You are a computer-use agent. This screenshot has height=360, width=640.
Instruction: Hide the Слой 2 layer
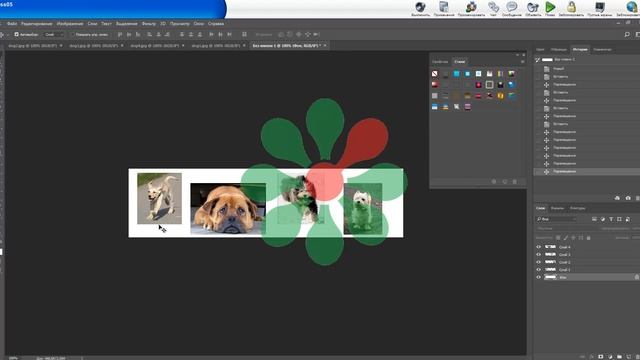coord(538,262)
